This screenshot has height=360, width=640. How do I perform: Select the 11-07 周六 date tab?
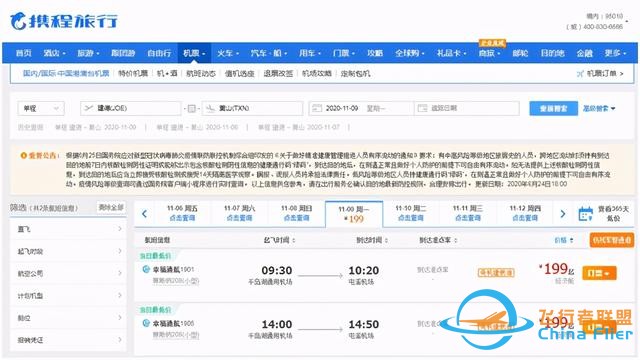[x=239, y=213]
